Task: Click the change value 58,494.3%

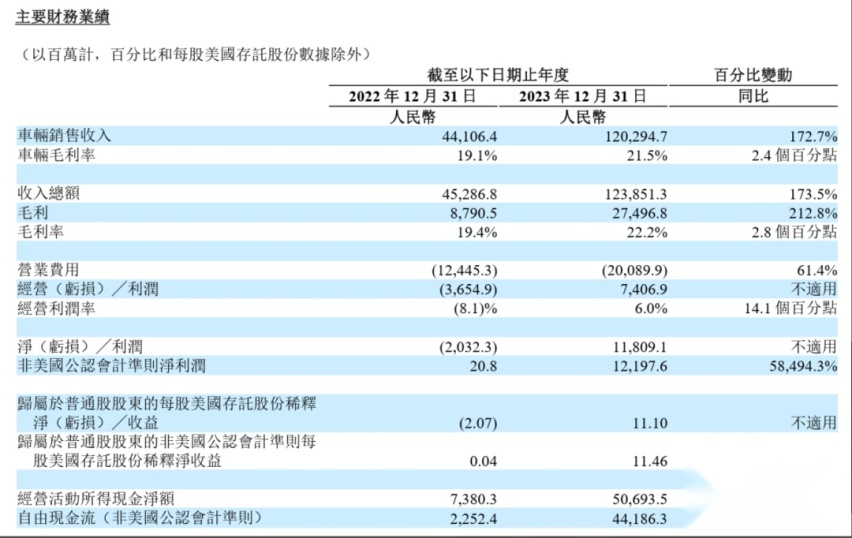Action: [x=803, y=367]
